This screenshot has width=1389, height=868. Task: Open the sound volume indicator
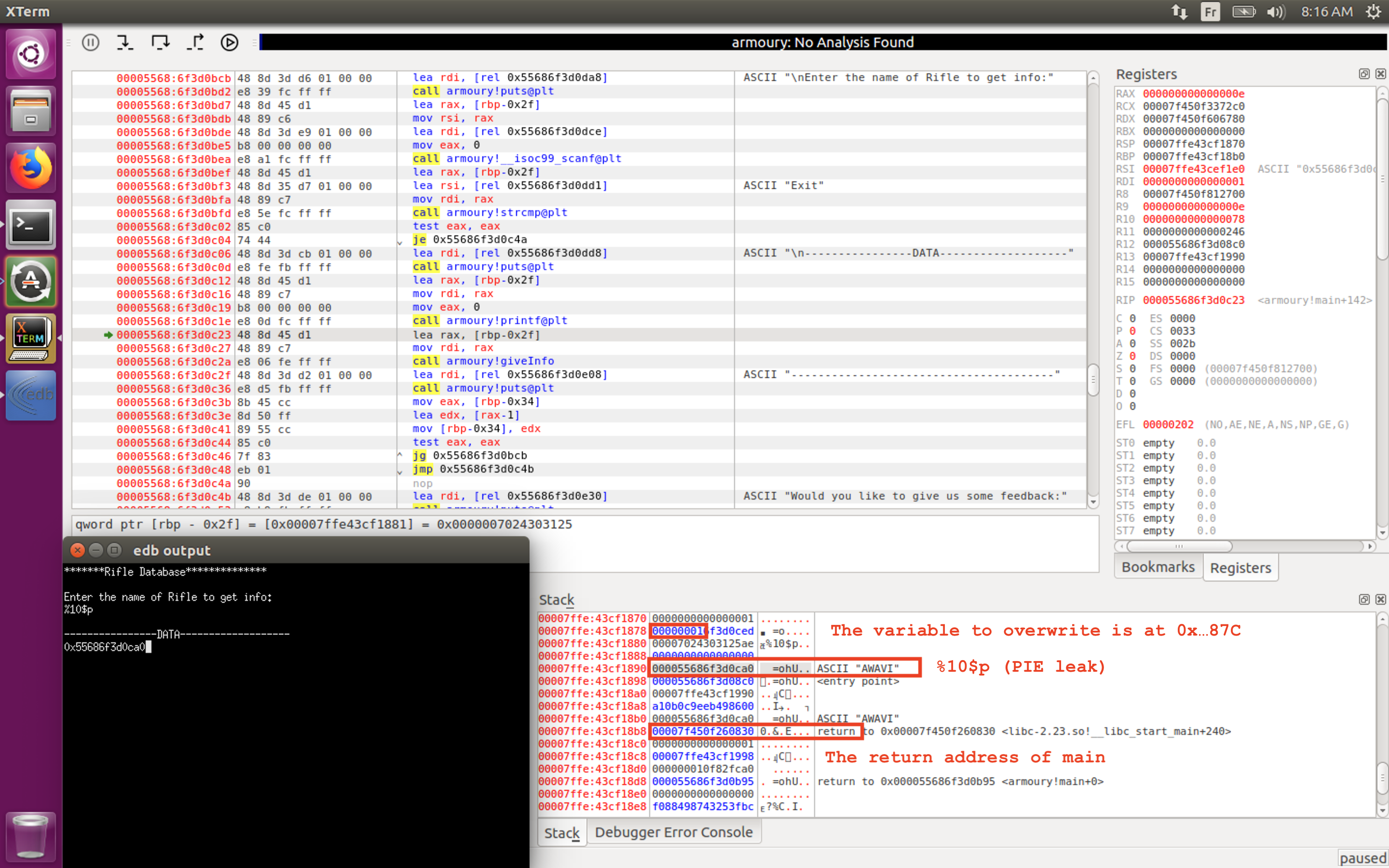[1276, 12]
